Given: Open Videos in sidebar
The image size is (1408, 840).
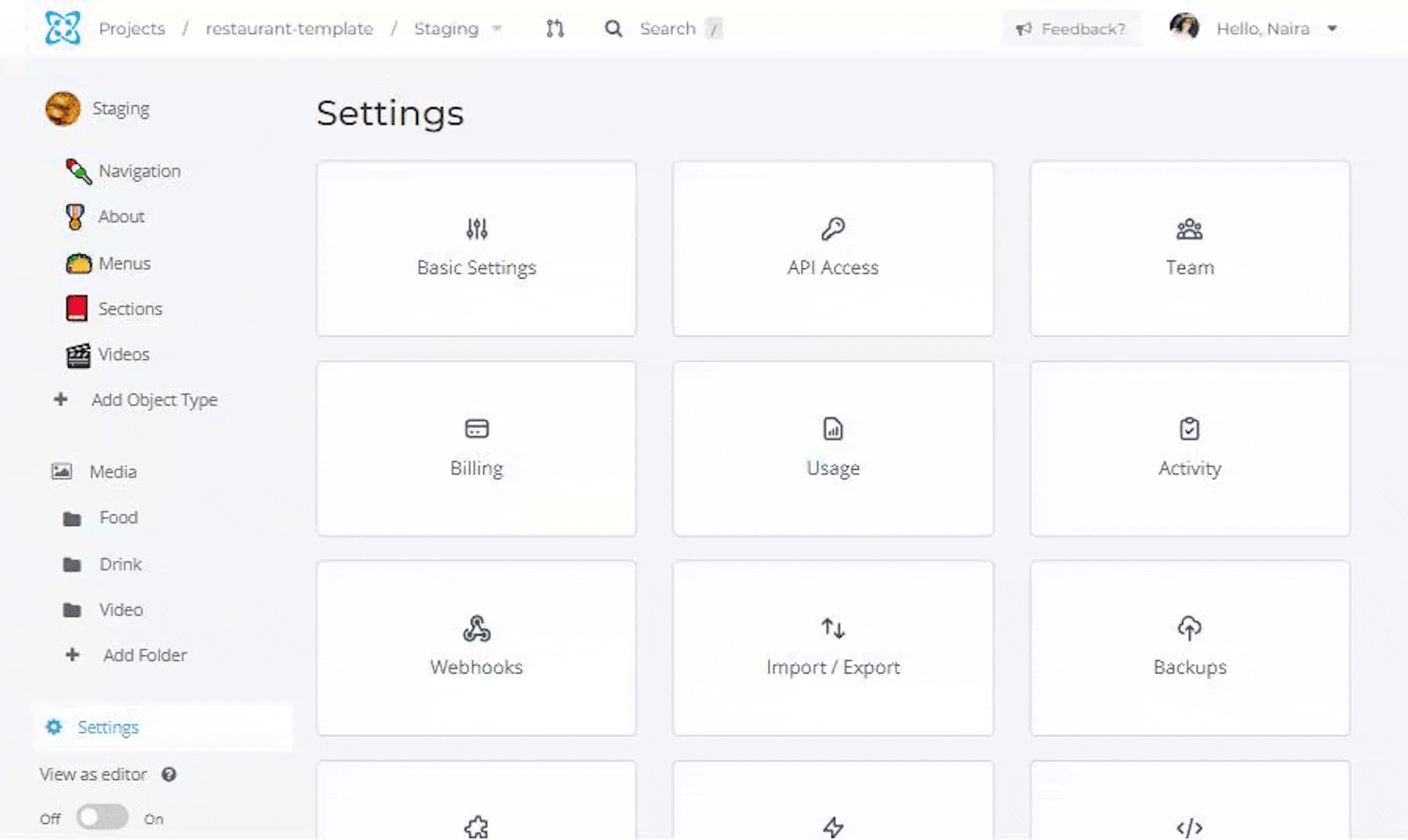Looking at the screenshot, I should point(124,354).
